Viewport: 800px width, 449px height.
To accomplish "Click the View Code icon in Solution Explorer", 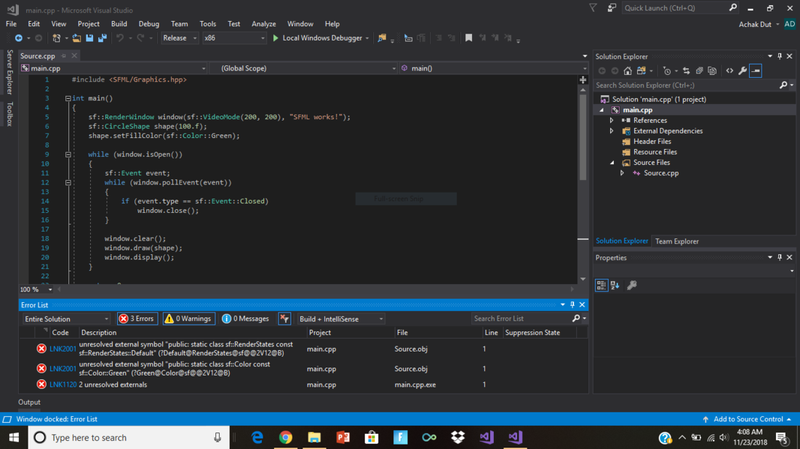I will coord(730,71).
